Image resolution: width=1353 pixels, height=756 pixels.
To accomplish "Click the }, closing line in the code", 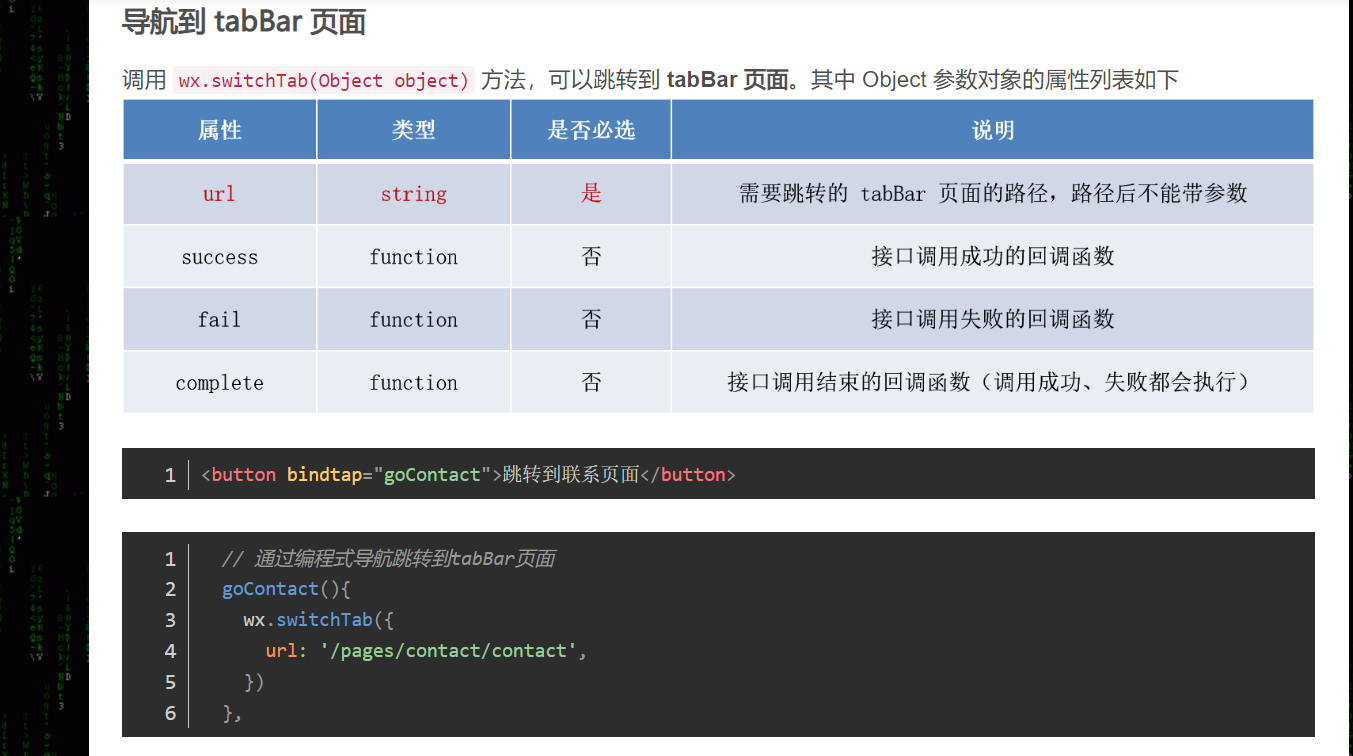I will (233, 713).
